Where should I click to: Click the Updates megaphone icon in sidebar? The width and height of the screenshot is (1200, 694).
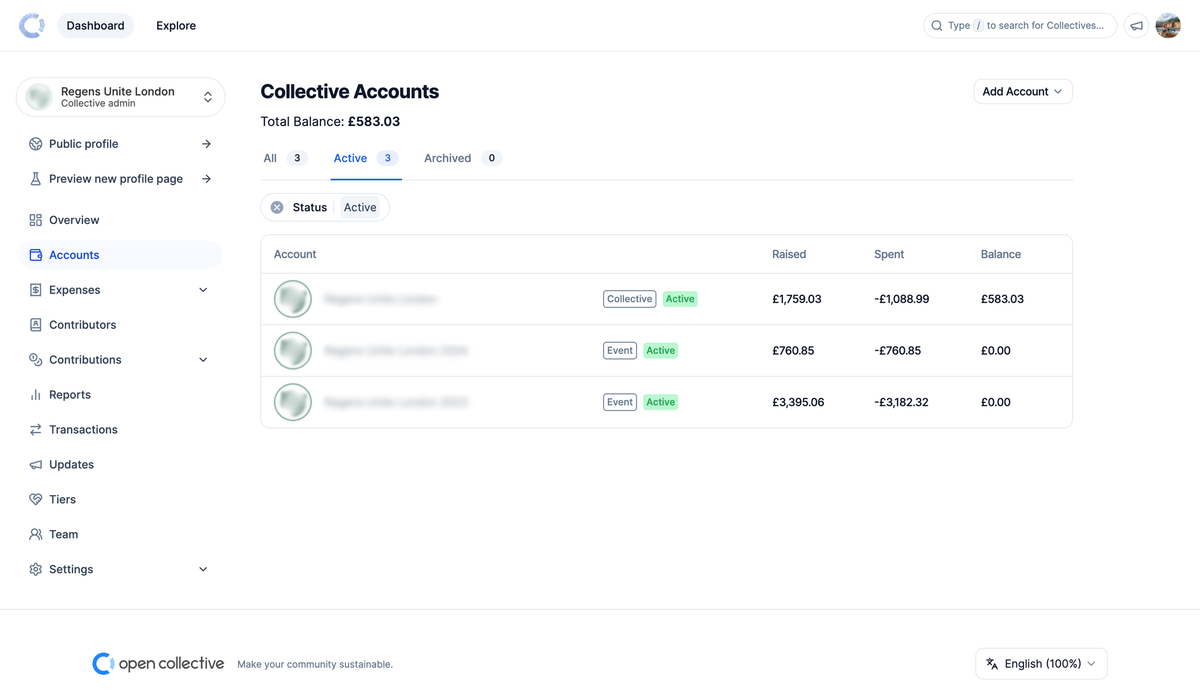[x=36, y=465]
